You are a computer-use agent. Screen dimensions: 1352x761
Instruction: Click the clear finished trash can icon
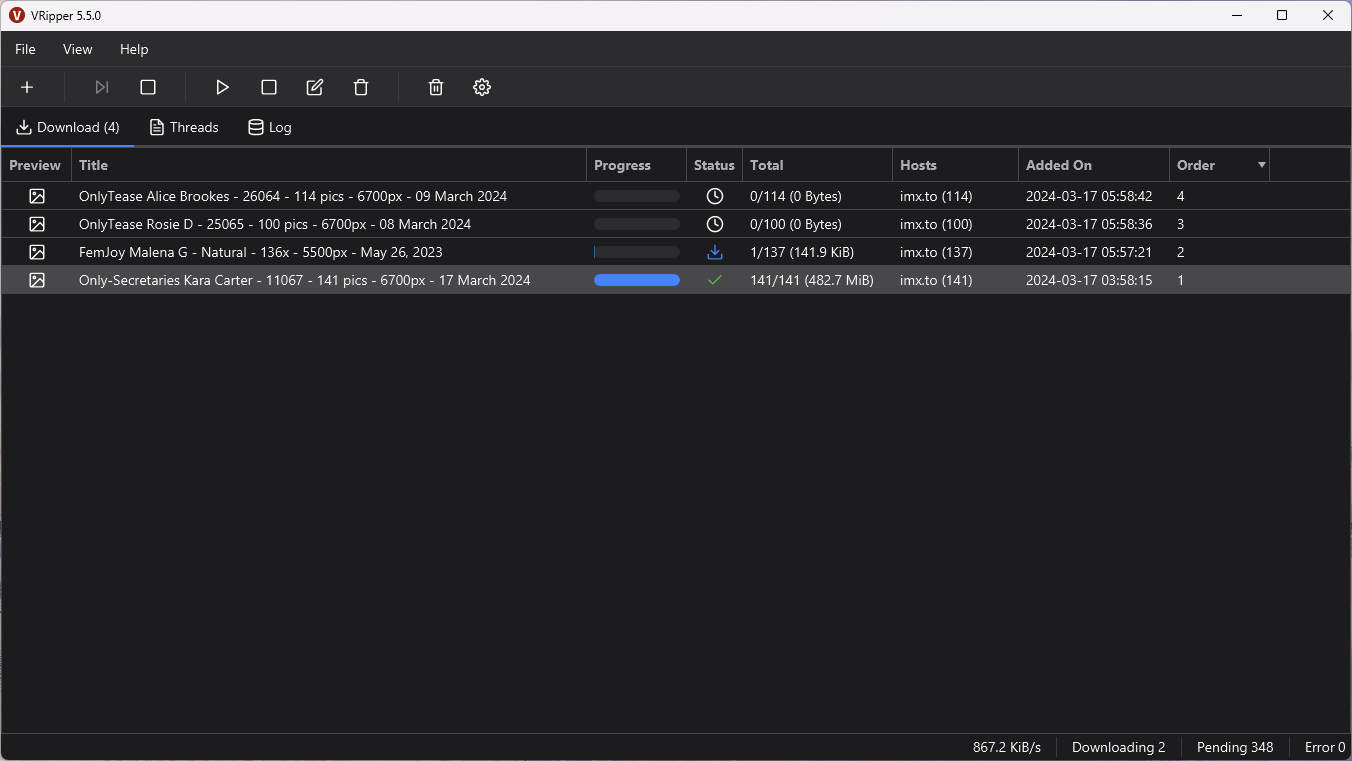(436, 87)
